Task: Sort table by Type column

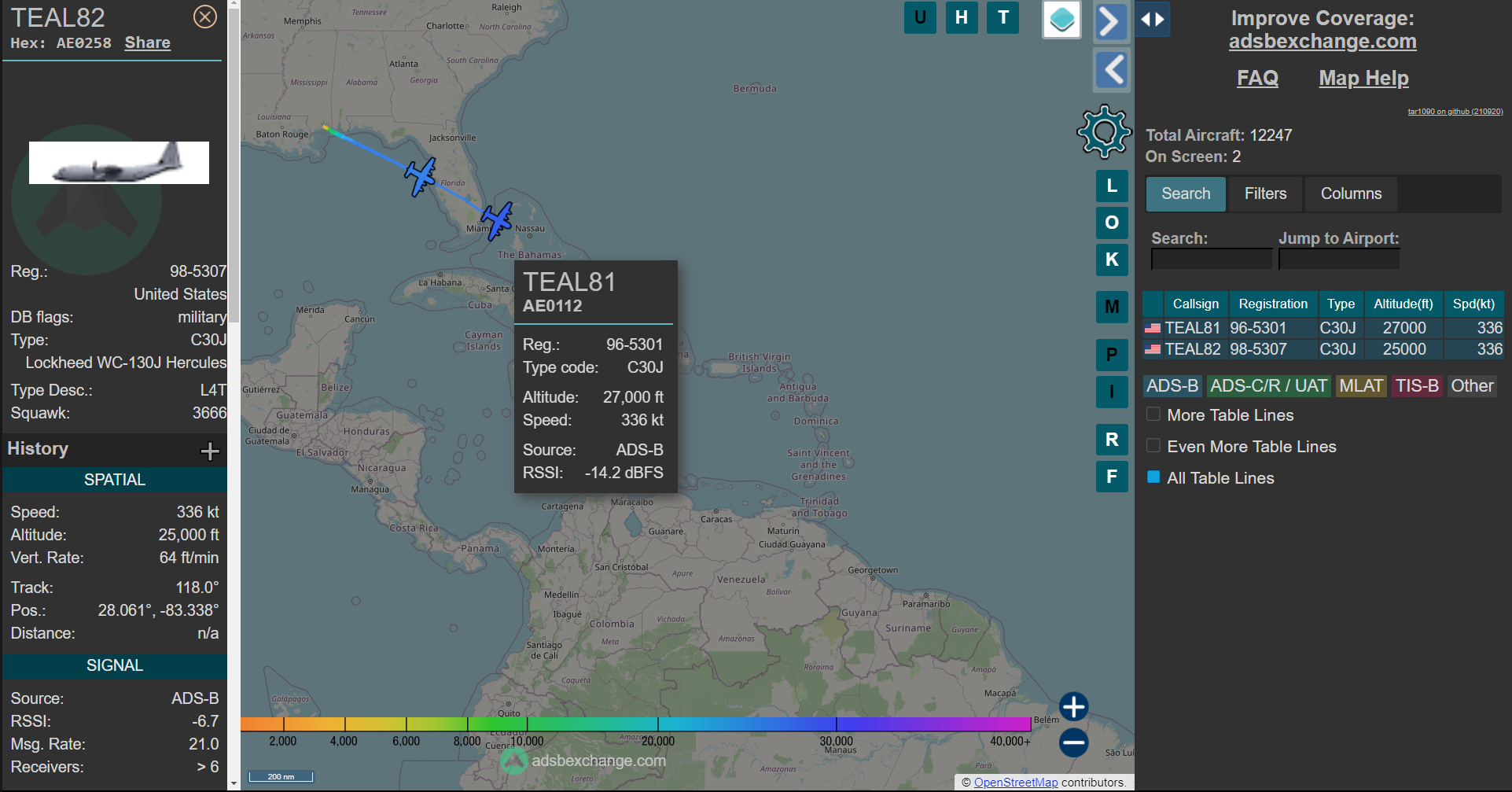Action: pyautogui.click(x=1341, y=304)
